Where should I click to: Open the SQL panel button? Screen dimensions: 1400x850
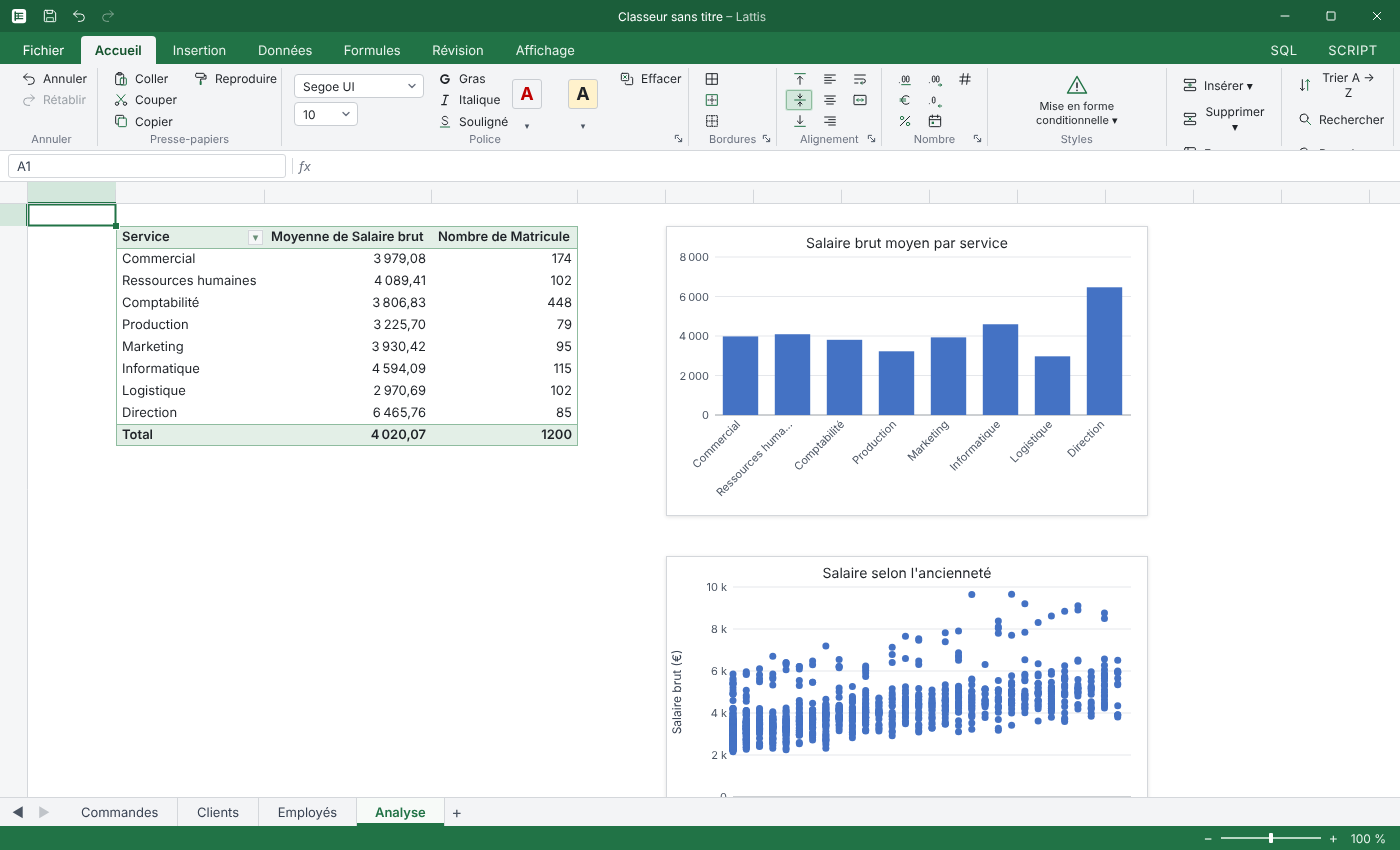1283,50
